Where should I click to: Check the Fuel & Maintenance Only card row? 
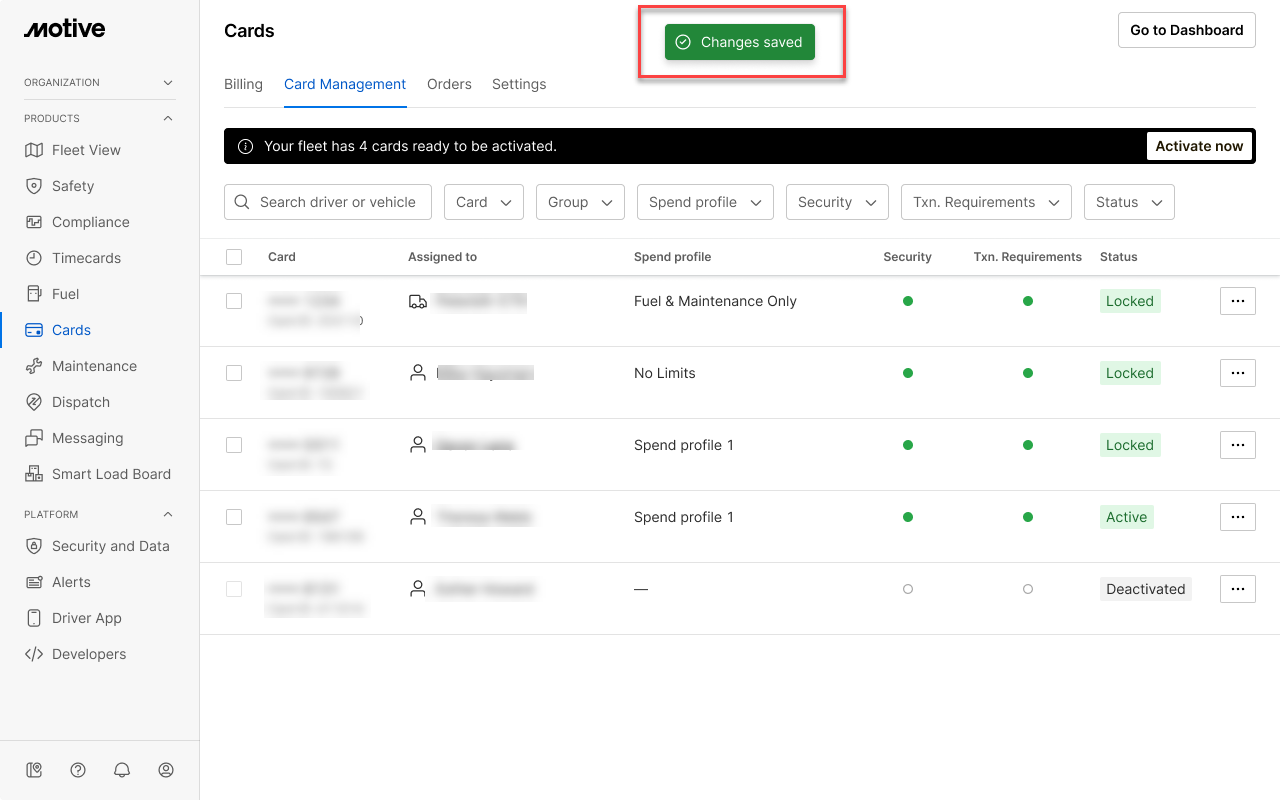[x=234, y=301]
